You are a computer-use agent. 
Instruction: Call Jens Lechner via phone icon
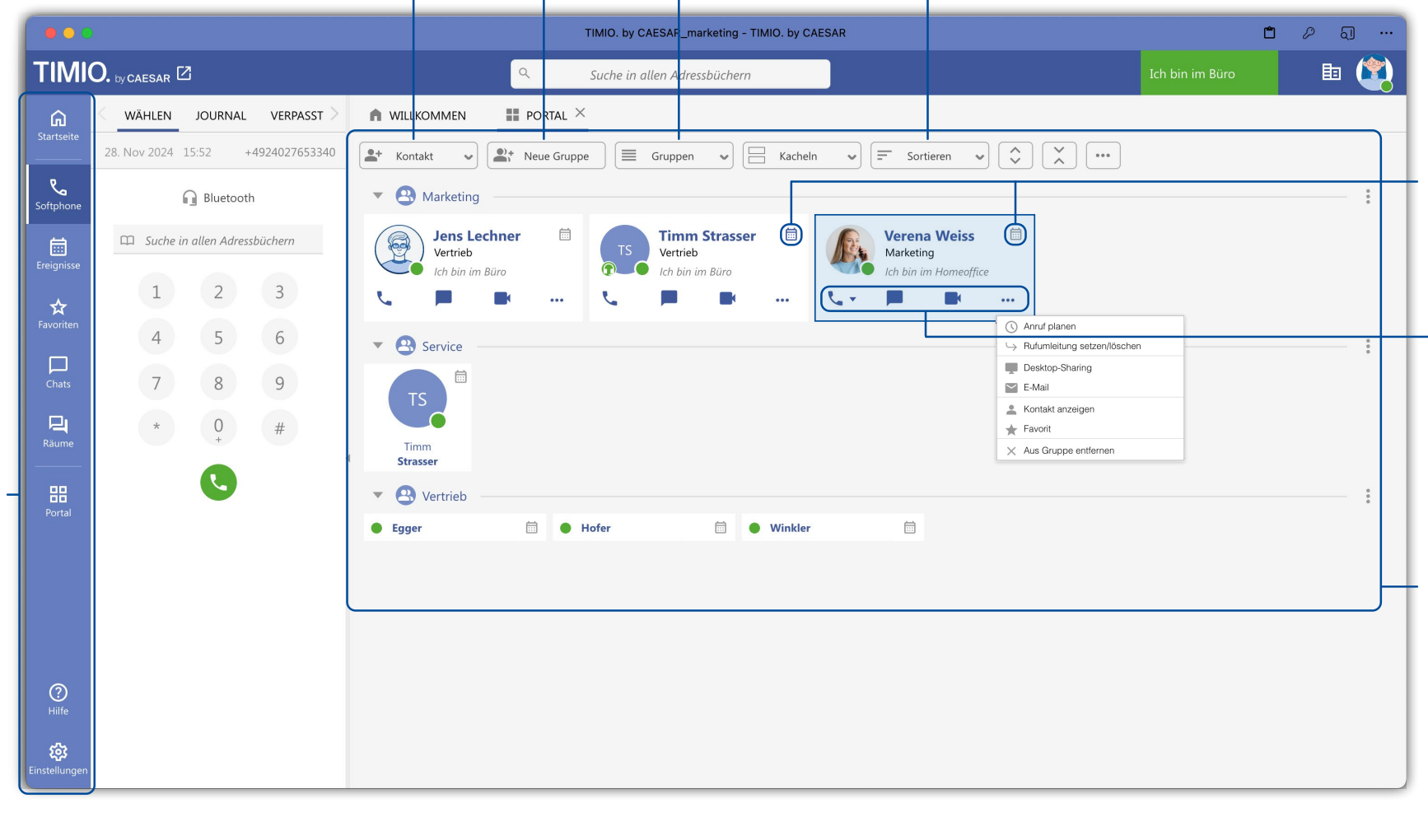[x=385, y=298]
